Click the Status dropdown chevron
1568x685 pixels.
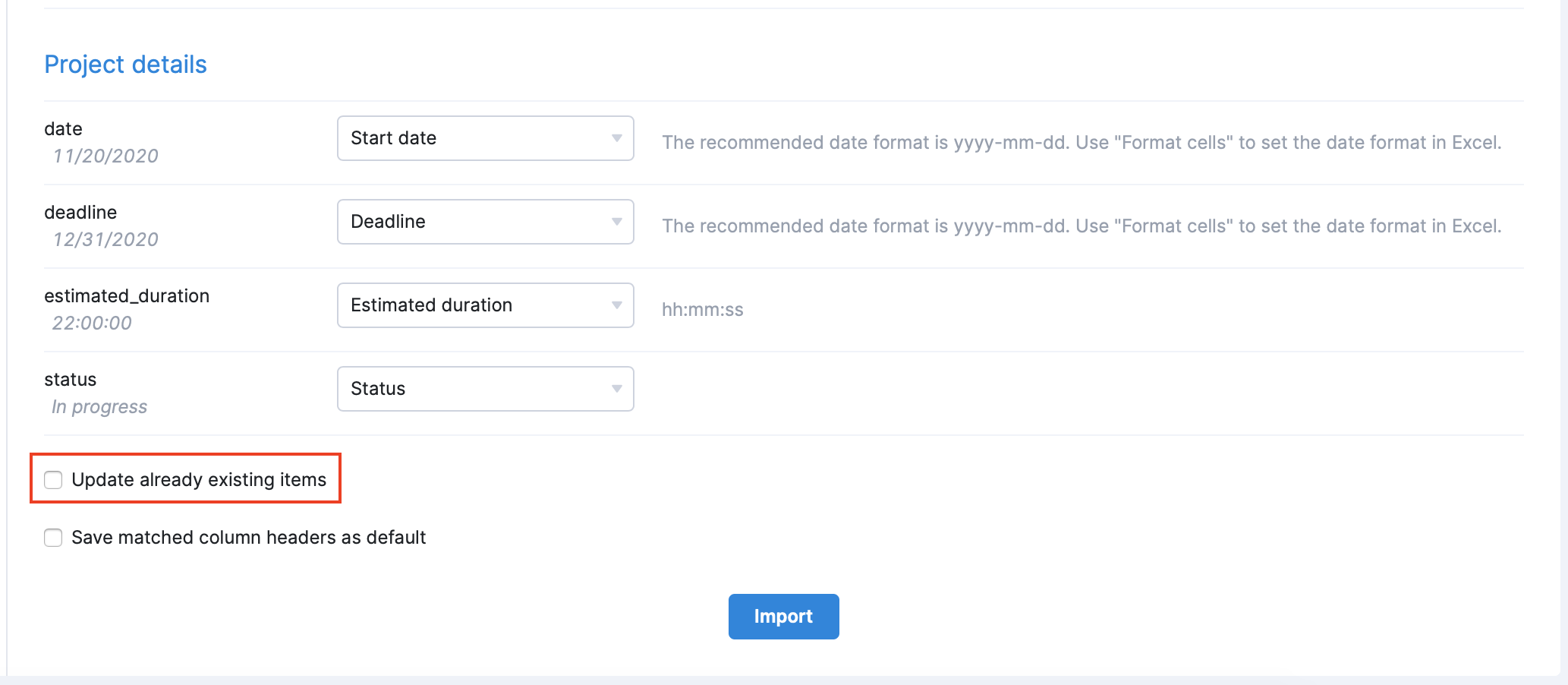(617, 389)
